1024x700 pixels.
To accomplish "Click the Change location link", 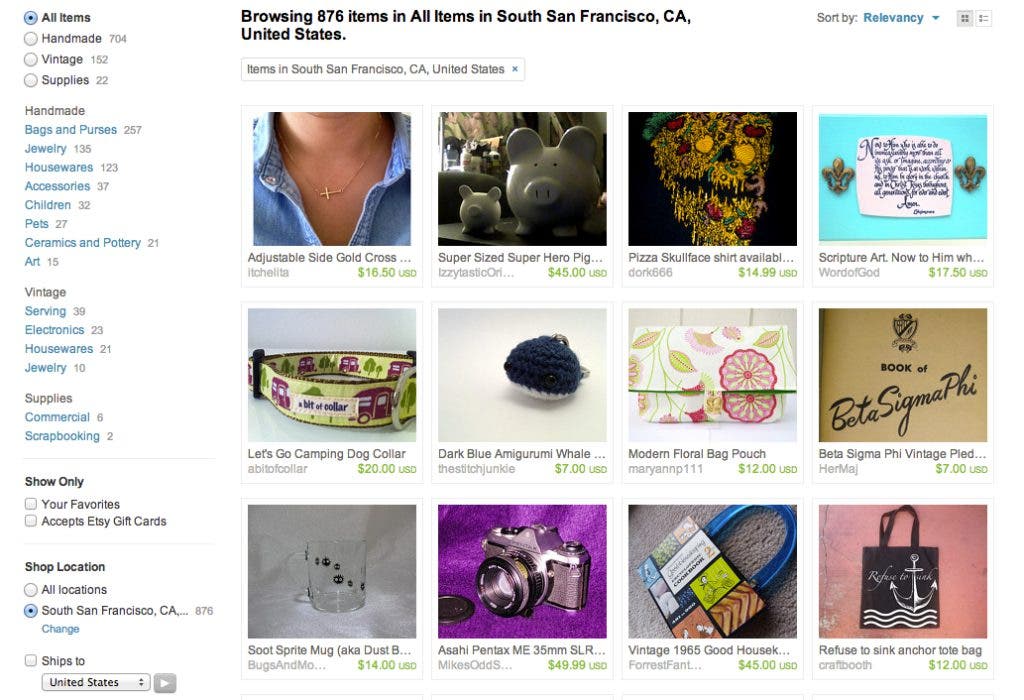I will [60, 629].
